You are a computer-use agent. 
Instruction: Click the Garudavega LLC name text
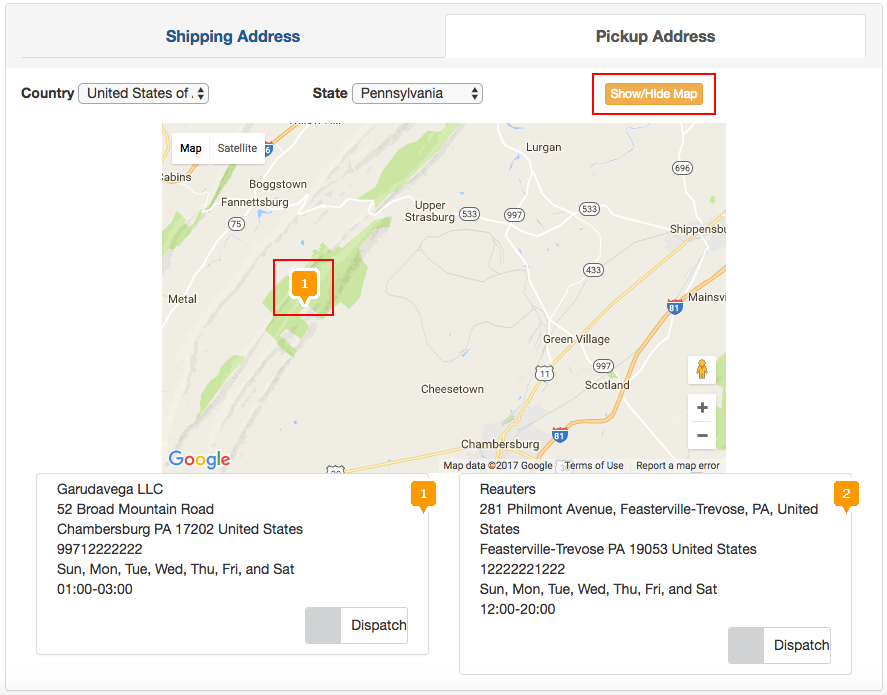point(110,489)
